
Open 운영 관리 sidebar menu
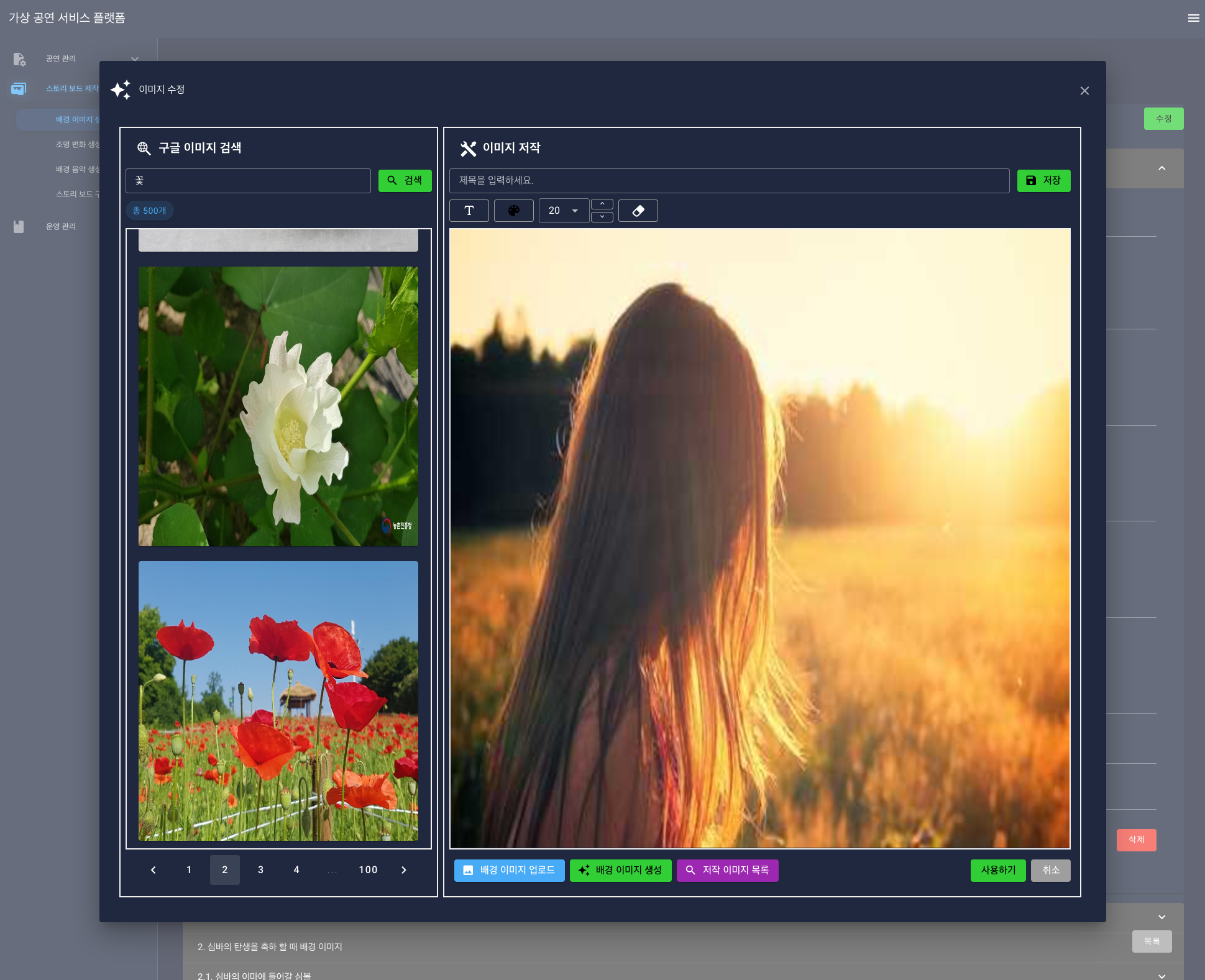click(61, 226)
